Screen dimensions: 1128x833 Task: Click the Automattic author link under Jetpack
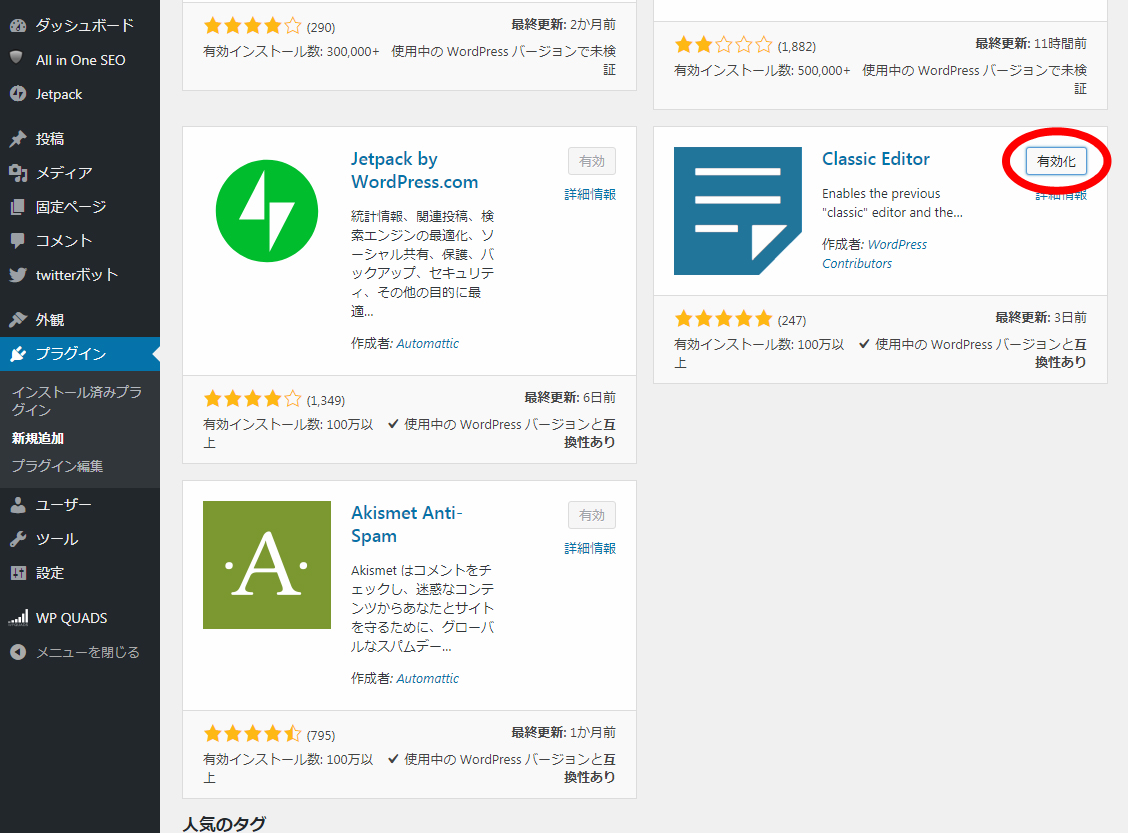[x=427, y=343]
